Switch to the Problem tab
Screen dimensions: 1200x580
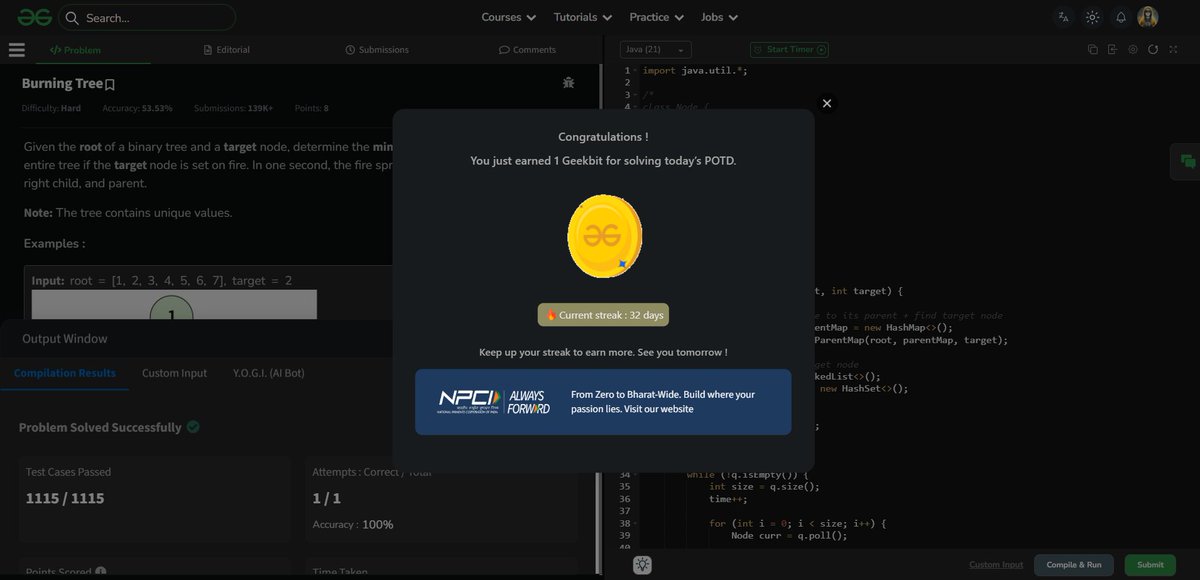coord(76,49)
